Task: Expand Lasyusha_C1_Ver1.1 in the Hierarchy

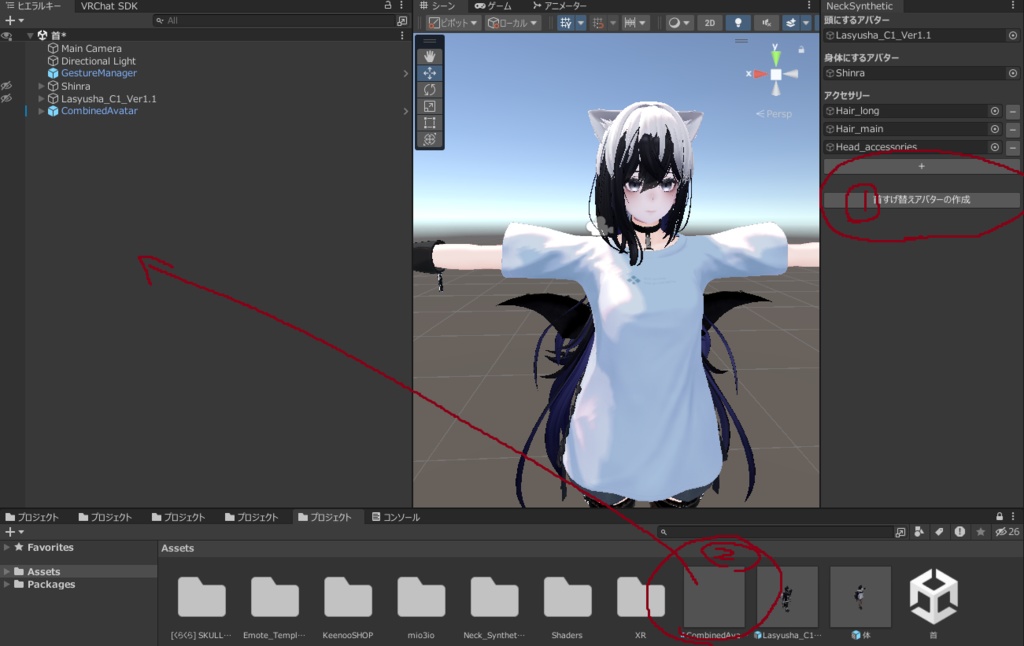Action: click(41, 99)
